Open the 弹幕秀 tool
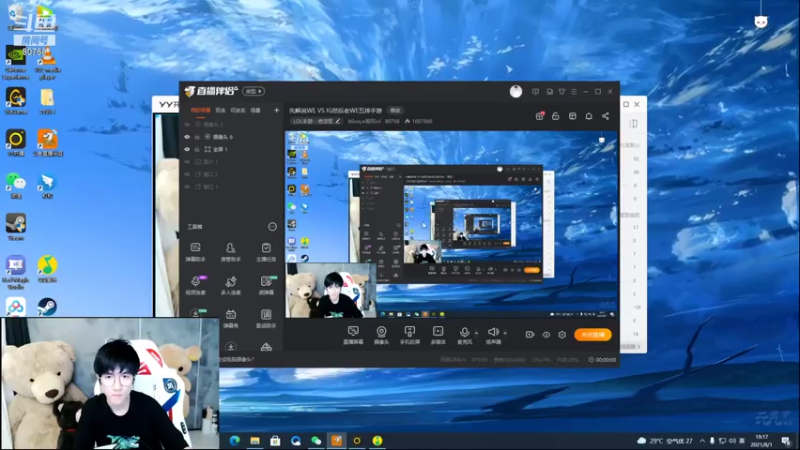 coord(231,318)
